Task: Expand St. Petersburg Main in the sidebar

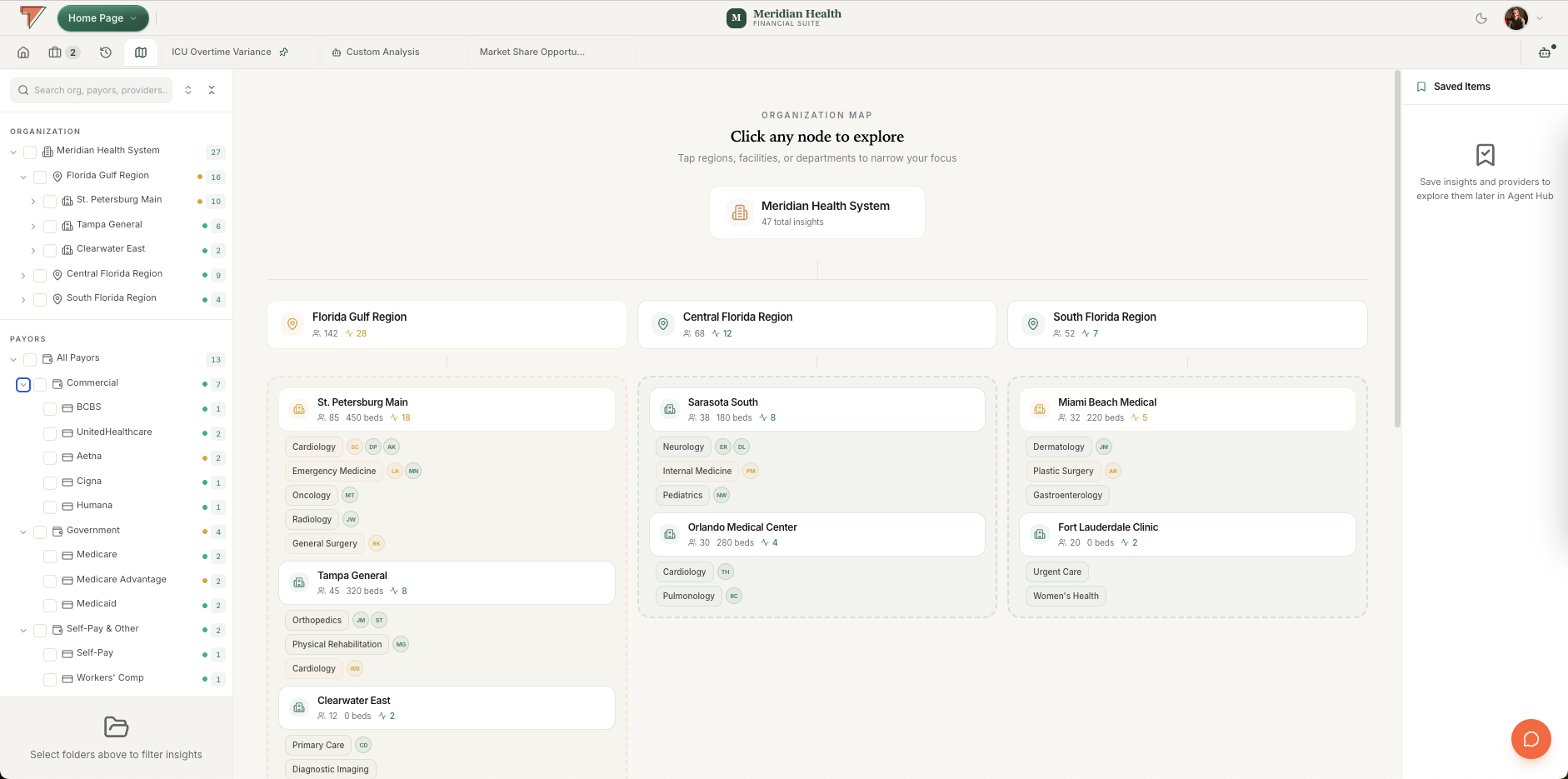Action: 33,201
